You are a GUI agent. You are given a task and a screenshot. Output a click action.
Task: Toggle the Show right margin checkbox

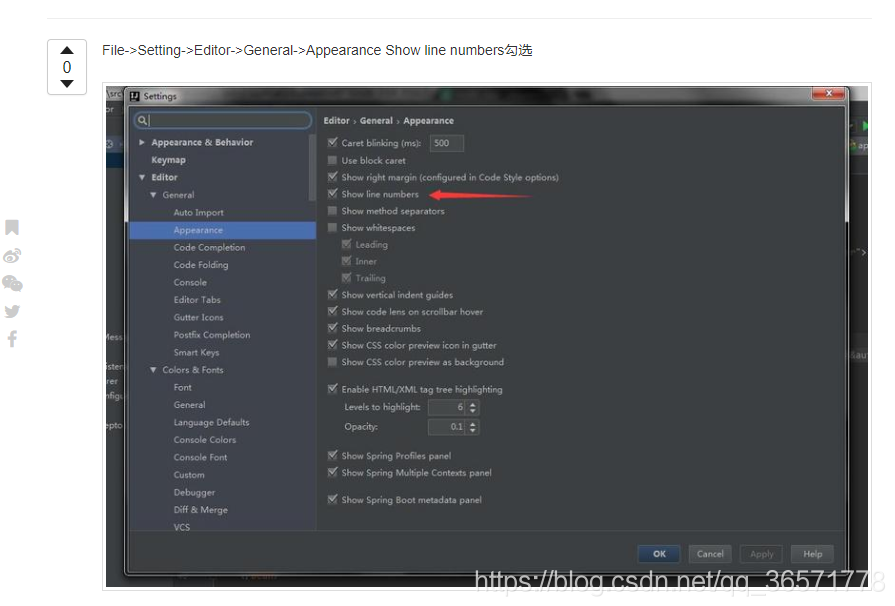pos(333,177)
